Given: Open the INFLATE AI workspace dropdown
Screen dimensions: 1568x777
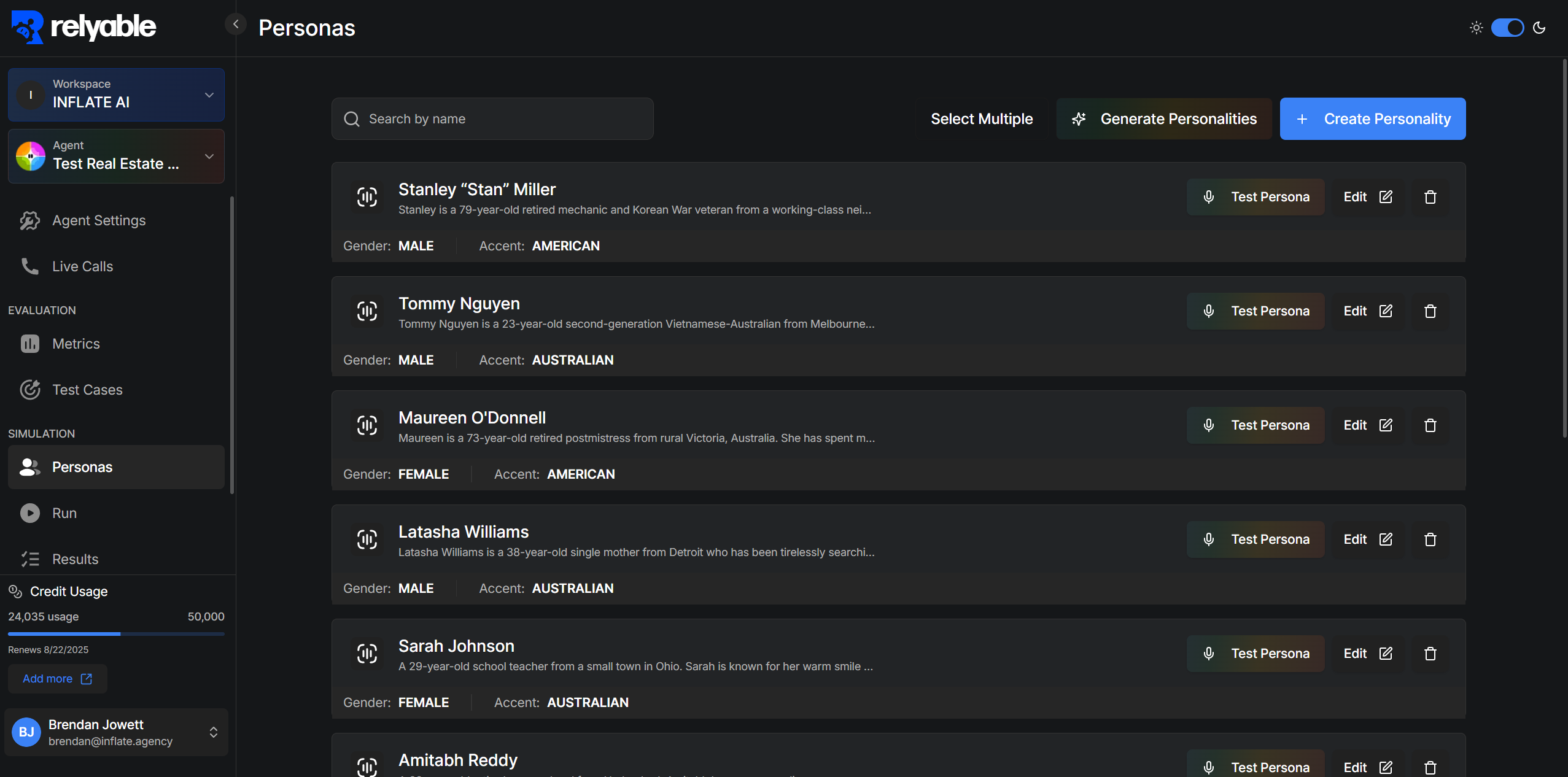Looking at the screenshot, I should coord(116,95).
